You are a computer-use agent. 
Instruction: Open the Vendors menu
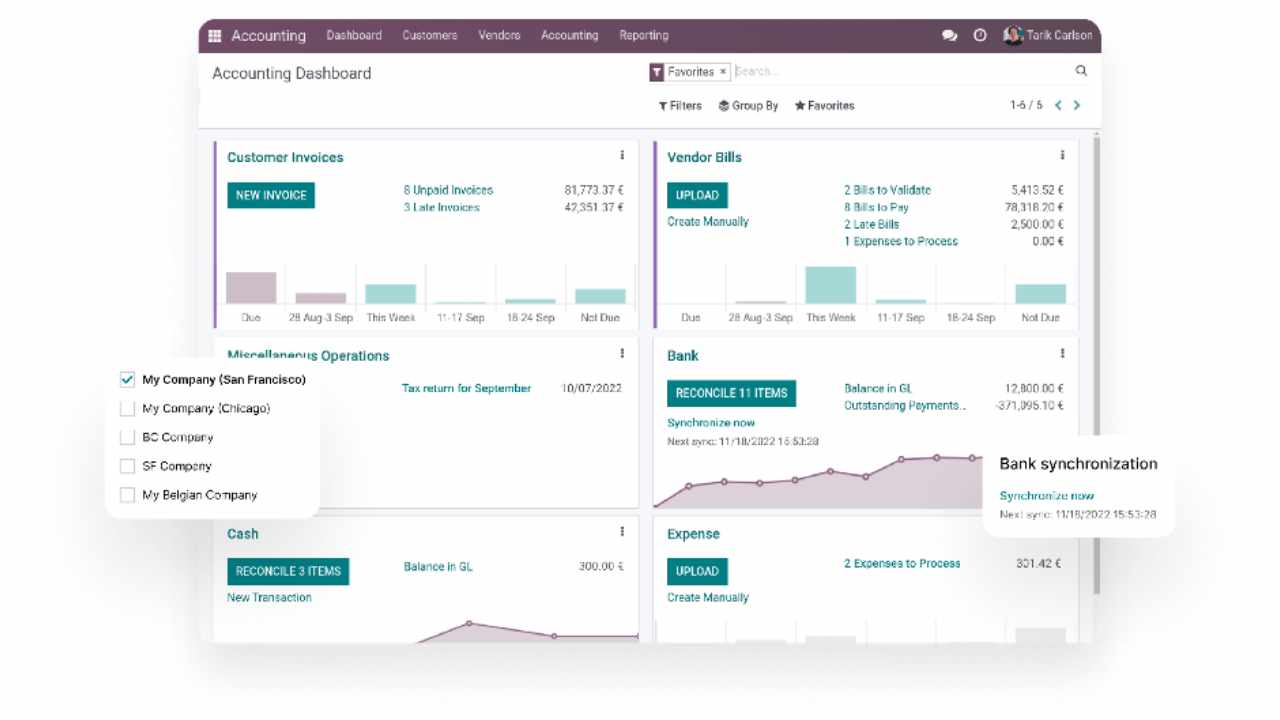[x=499, y=36]
